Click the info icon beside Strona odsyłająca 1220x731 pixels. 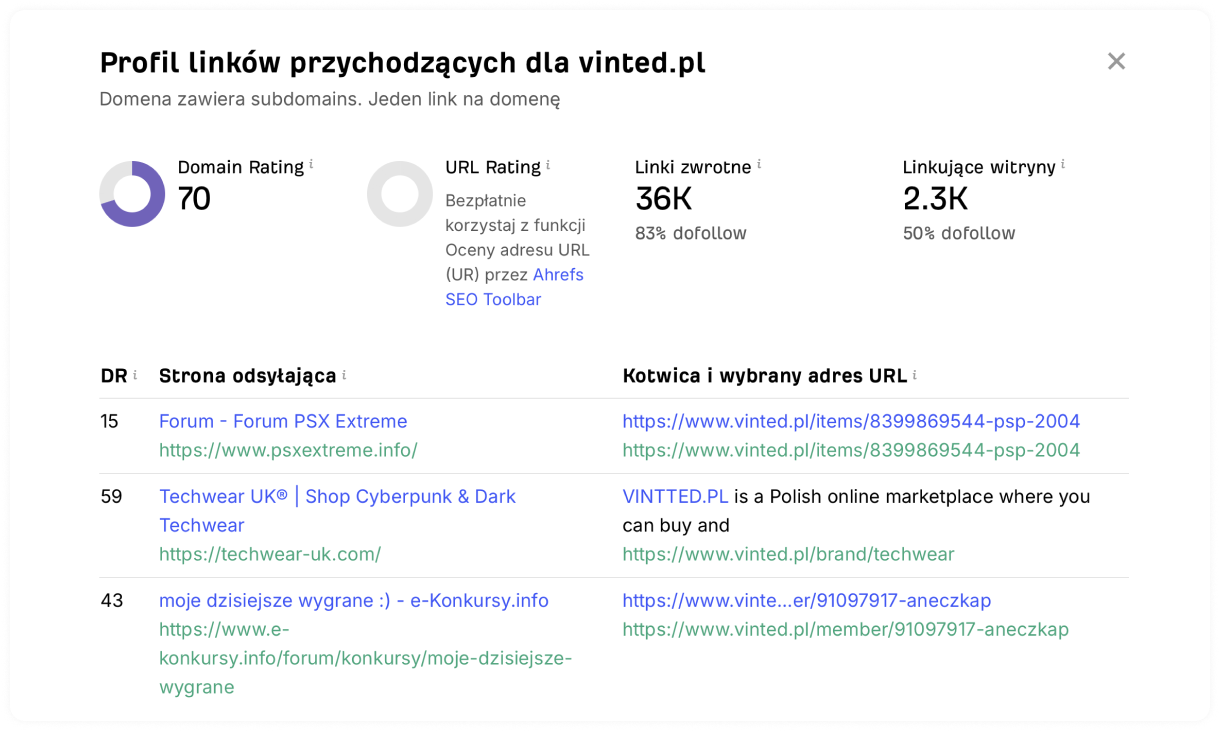click(344, 375)
